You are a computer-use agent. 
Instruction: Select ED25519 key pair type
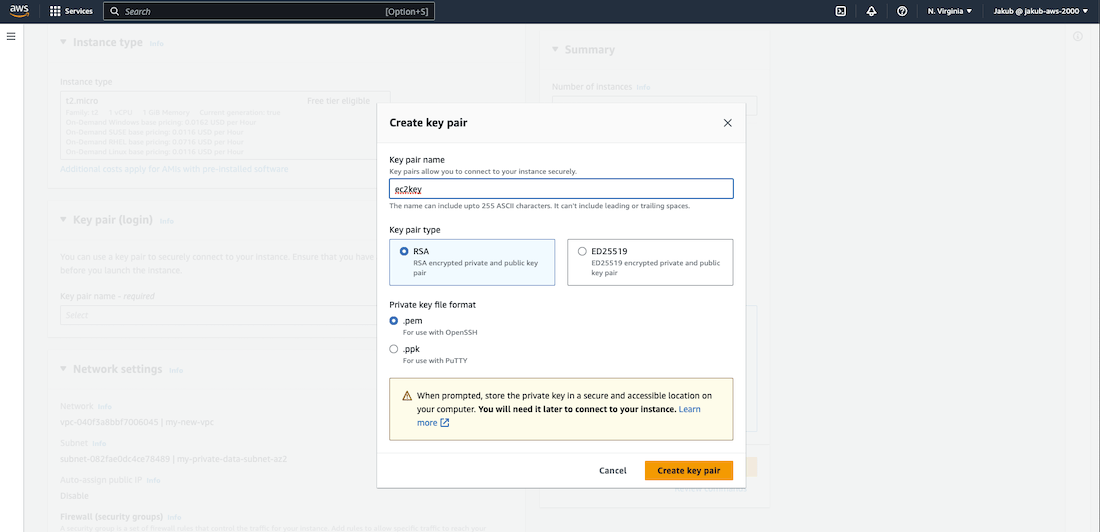(x=582, y=251)
